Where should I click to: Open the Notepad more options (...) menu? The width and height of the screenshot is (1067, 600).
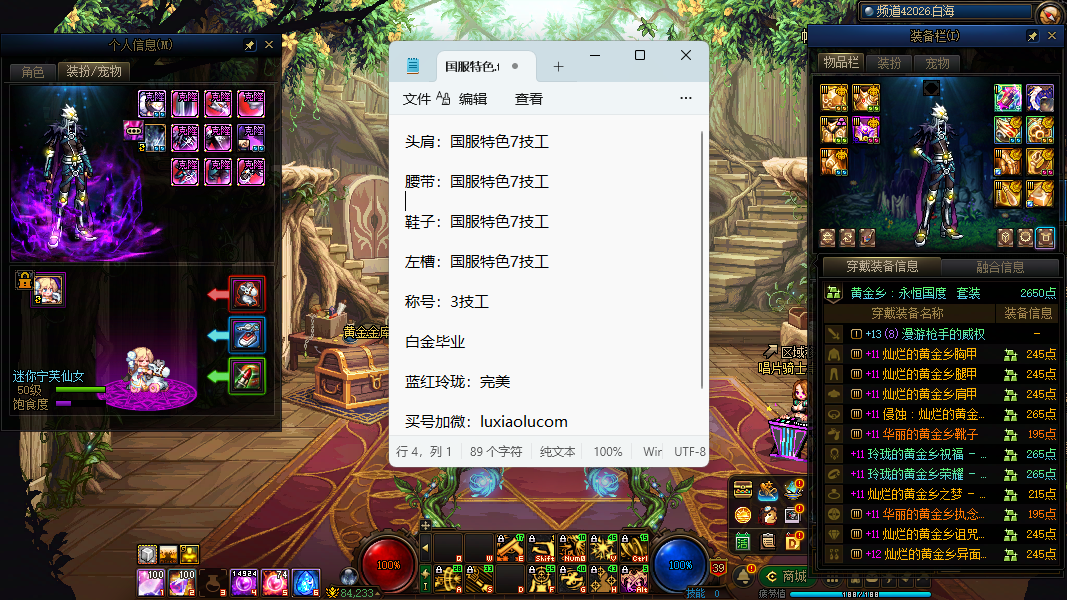(685, 99)
